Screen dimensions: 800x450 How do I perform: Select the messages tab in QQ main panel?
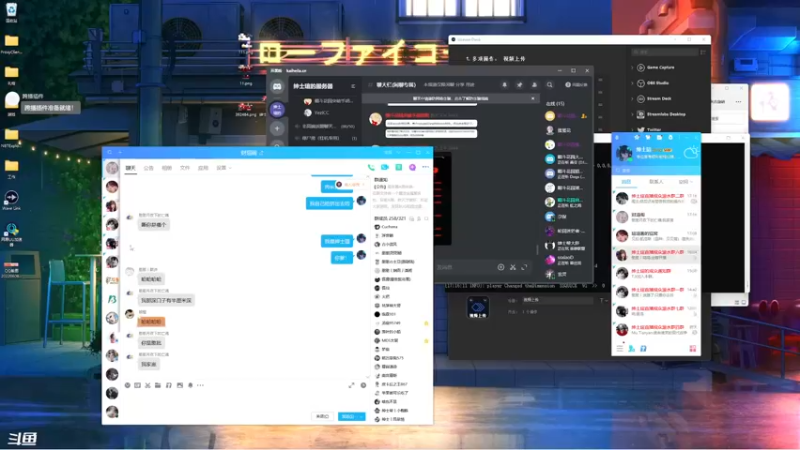626,182
